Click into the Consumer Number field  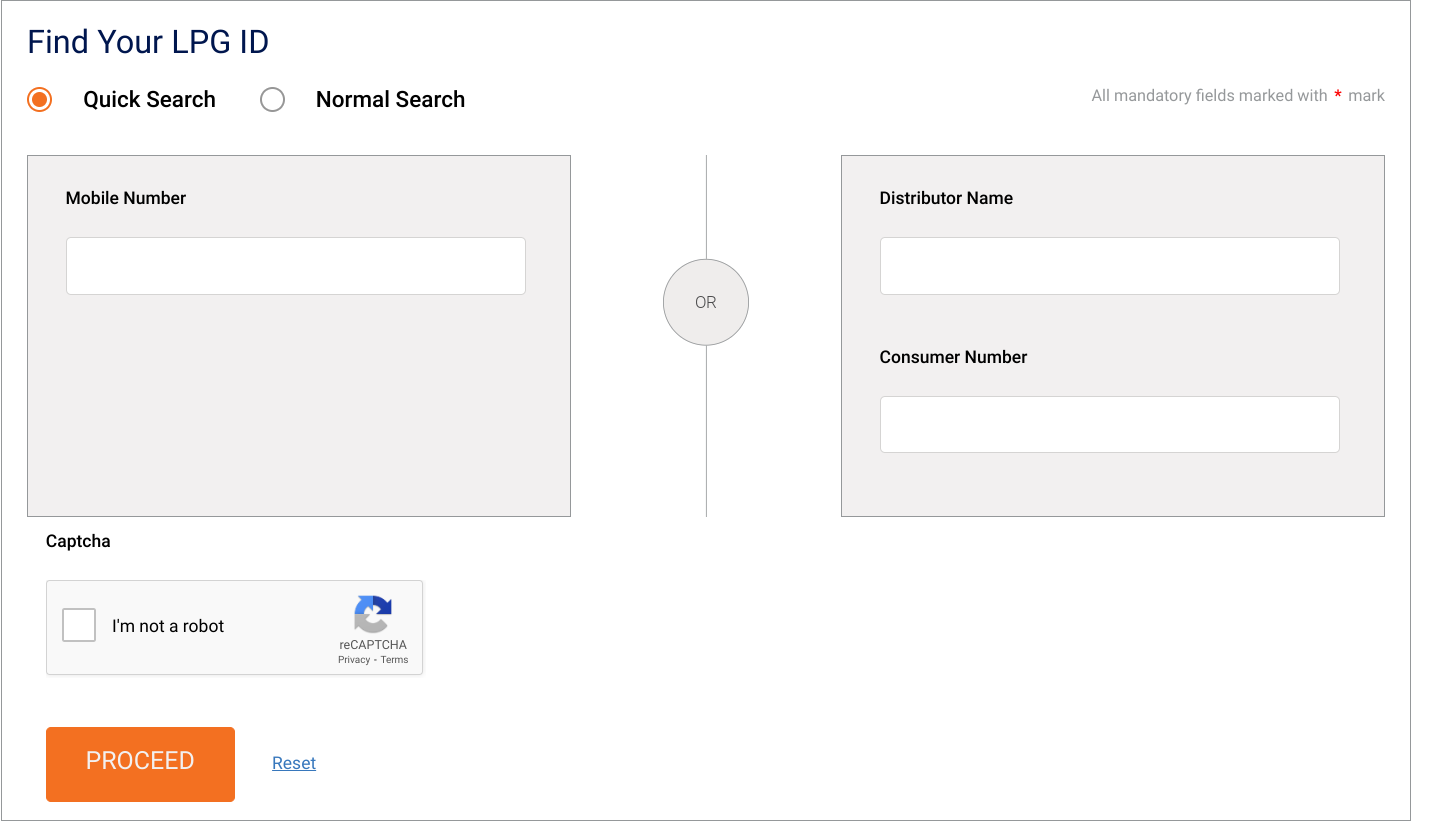[1109, 424]
